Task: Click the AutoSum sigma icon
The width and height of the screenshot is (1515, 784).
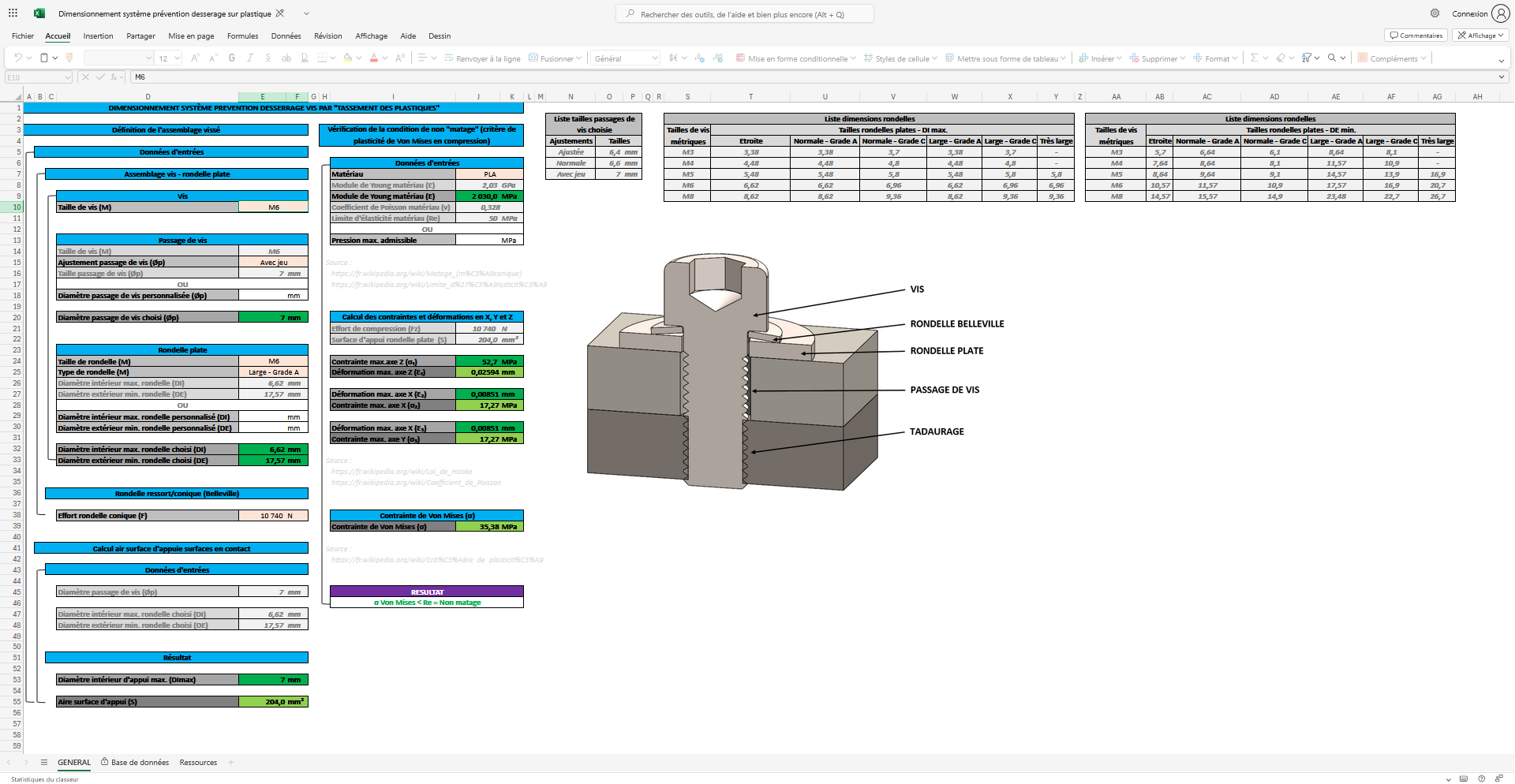Action: [x=1254, y=58]
